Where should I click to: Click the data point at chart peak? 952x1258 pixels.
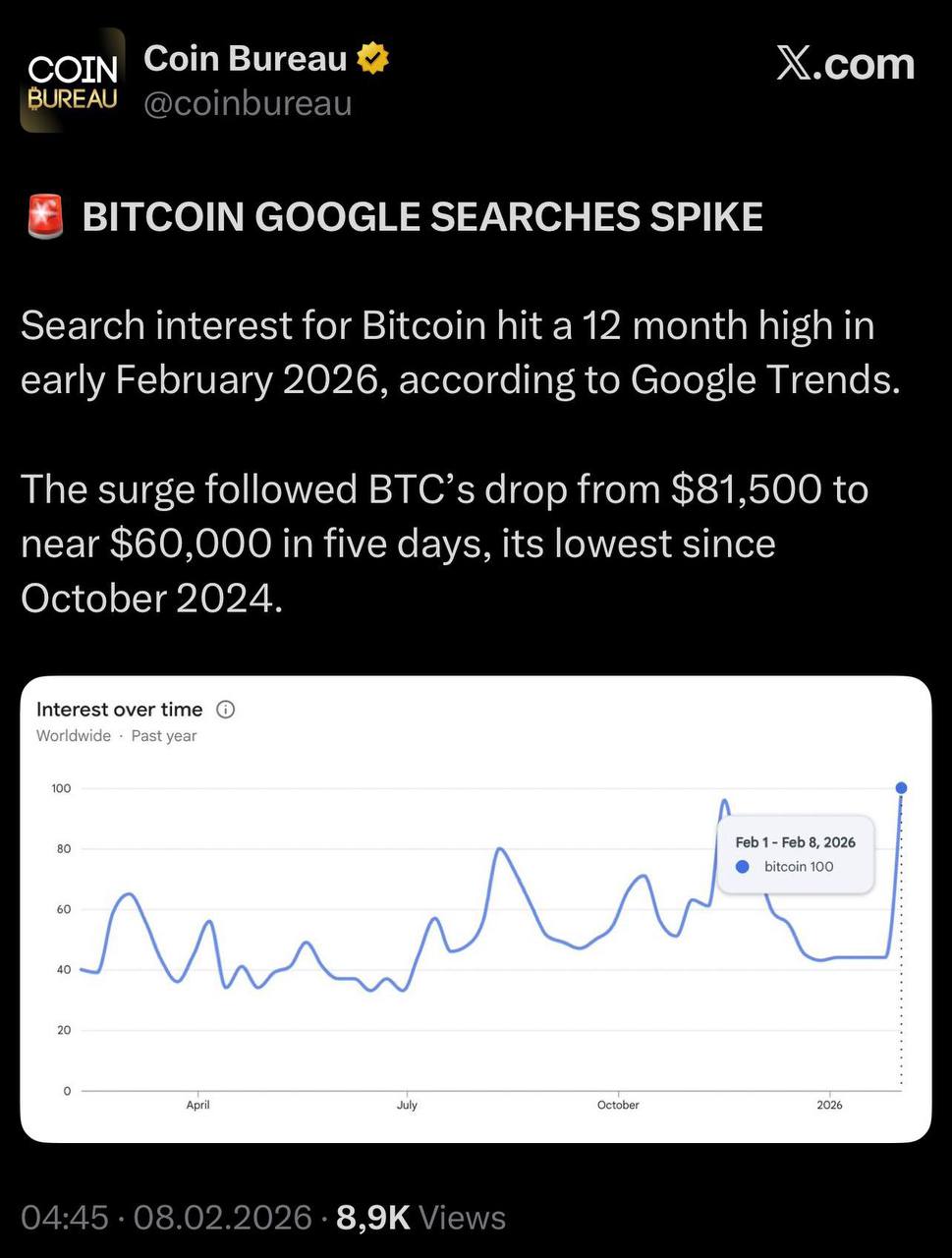[901, 787]
